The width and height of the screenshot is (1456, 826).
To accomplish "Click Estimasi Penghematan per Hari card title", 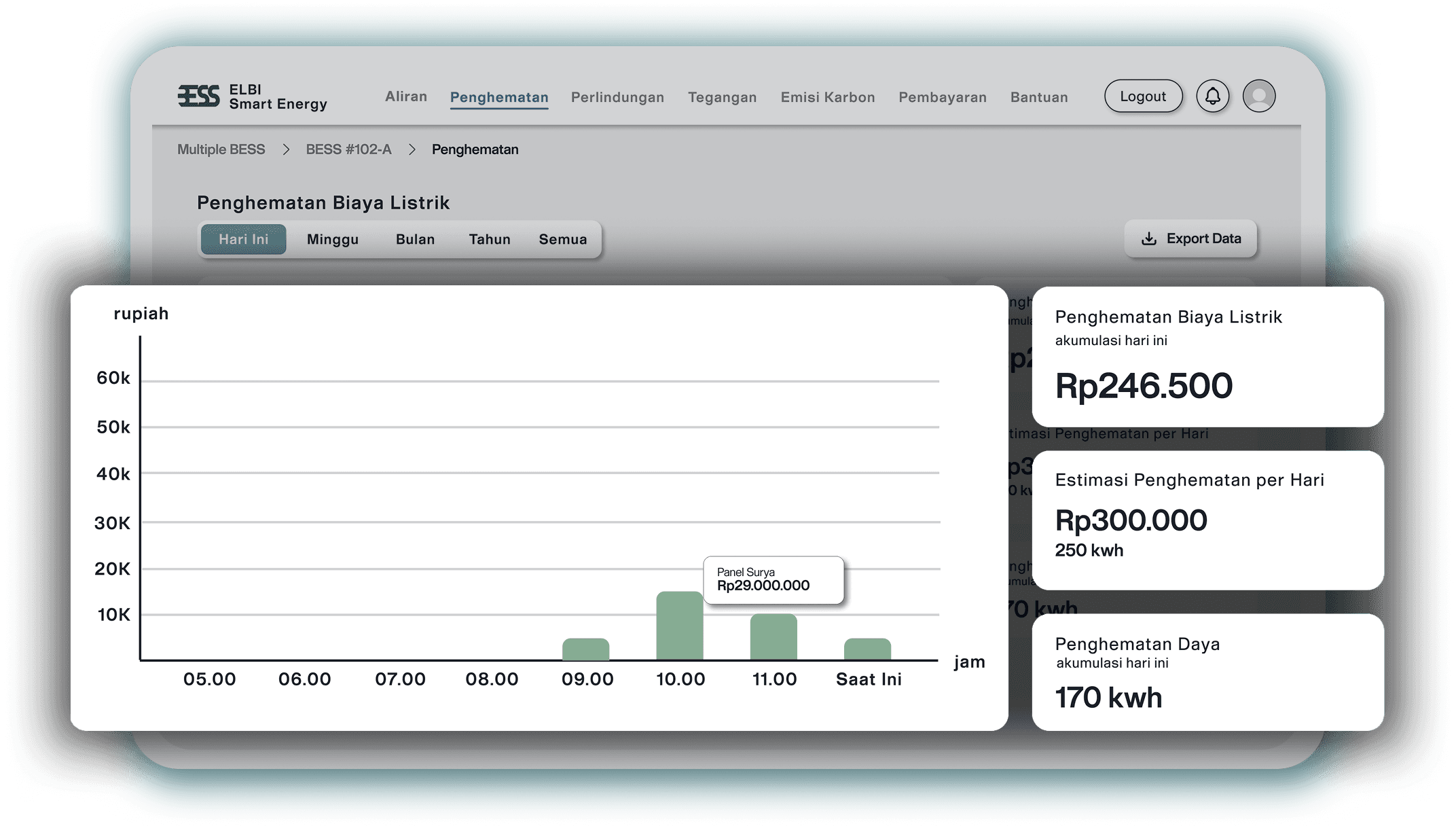I will tap(1190, 480).
